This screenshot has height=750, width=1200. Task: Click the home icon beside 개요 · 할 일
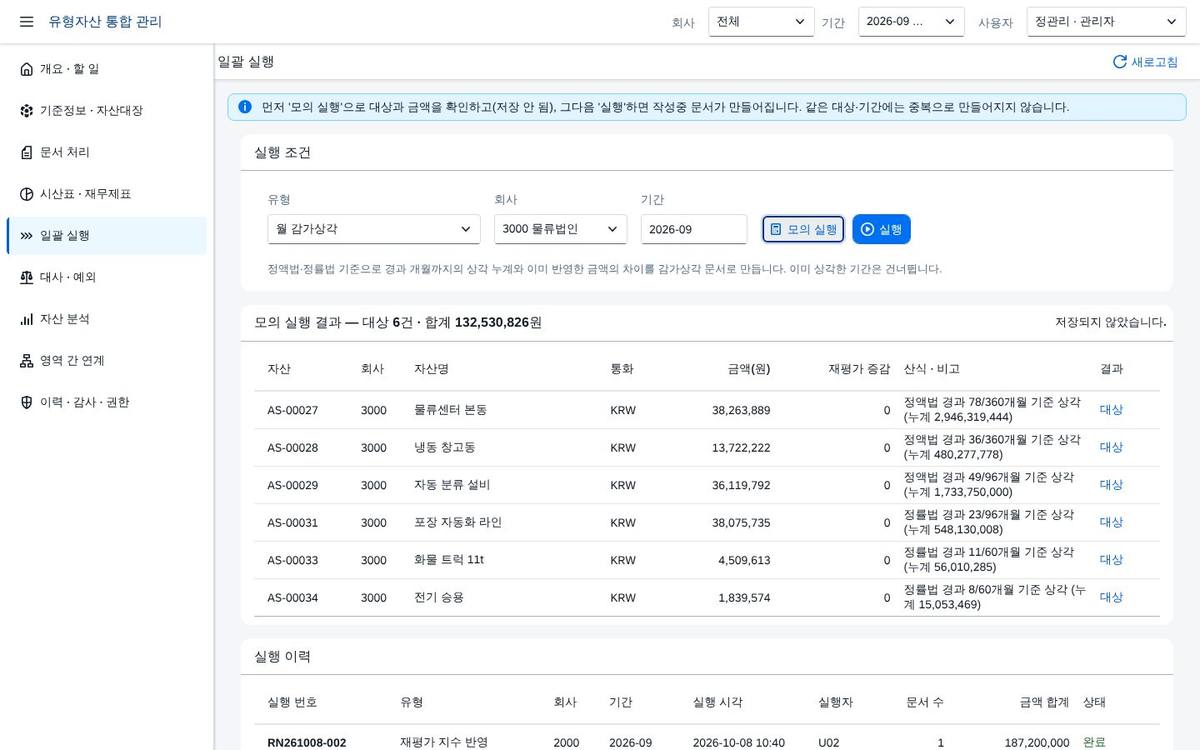click(27, 69)
